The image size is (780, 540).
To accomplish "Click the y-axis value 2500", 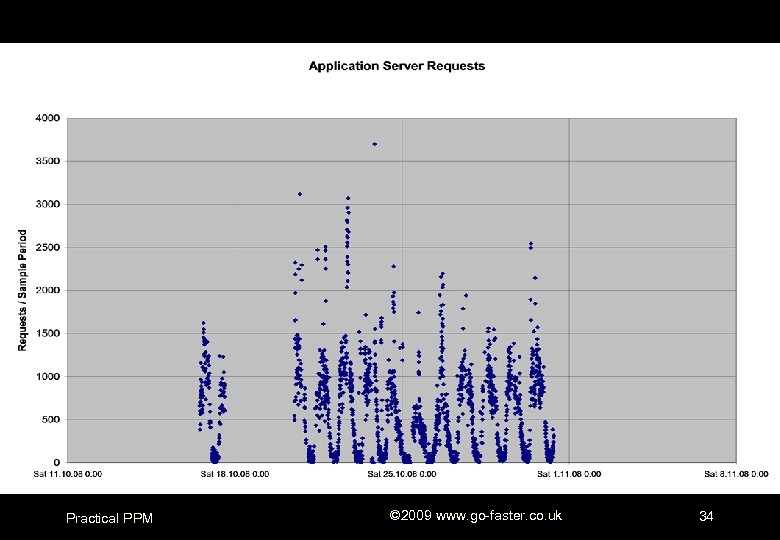I will pyautogui.click(x=48, y=247).
